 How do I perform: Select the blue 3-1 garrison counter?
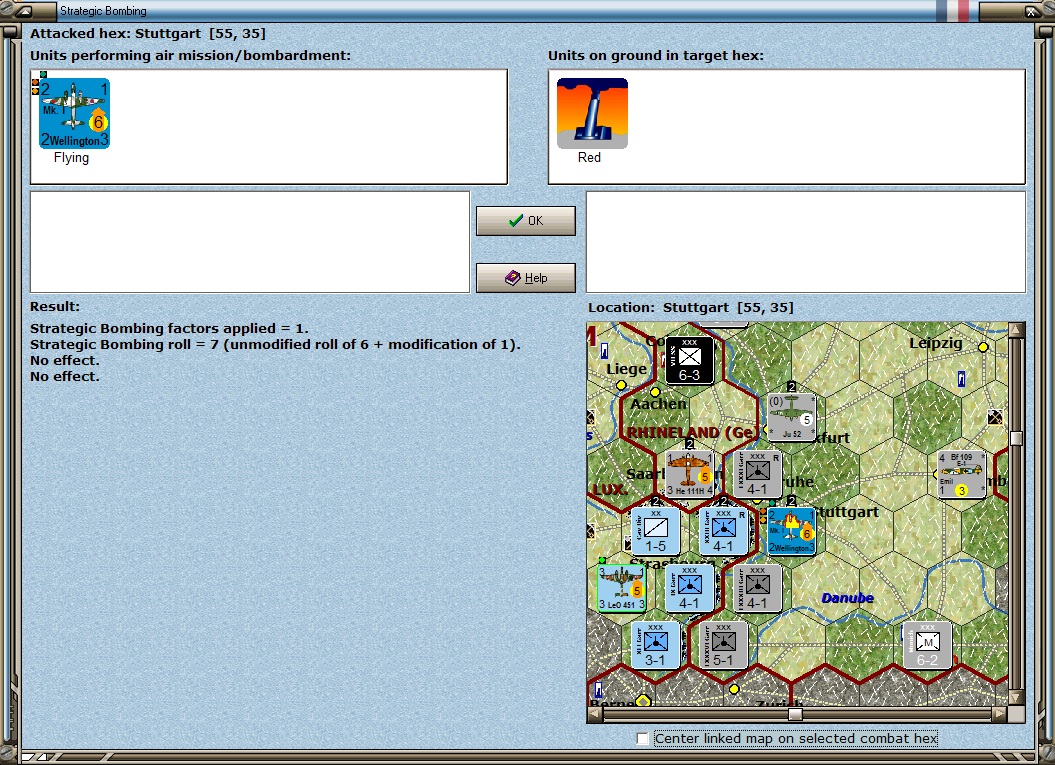pos(655,645)
